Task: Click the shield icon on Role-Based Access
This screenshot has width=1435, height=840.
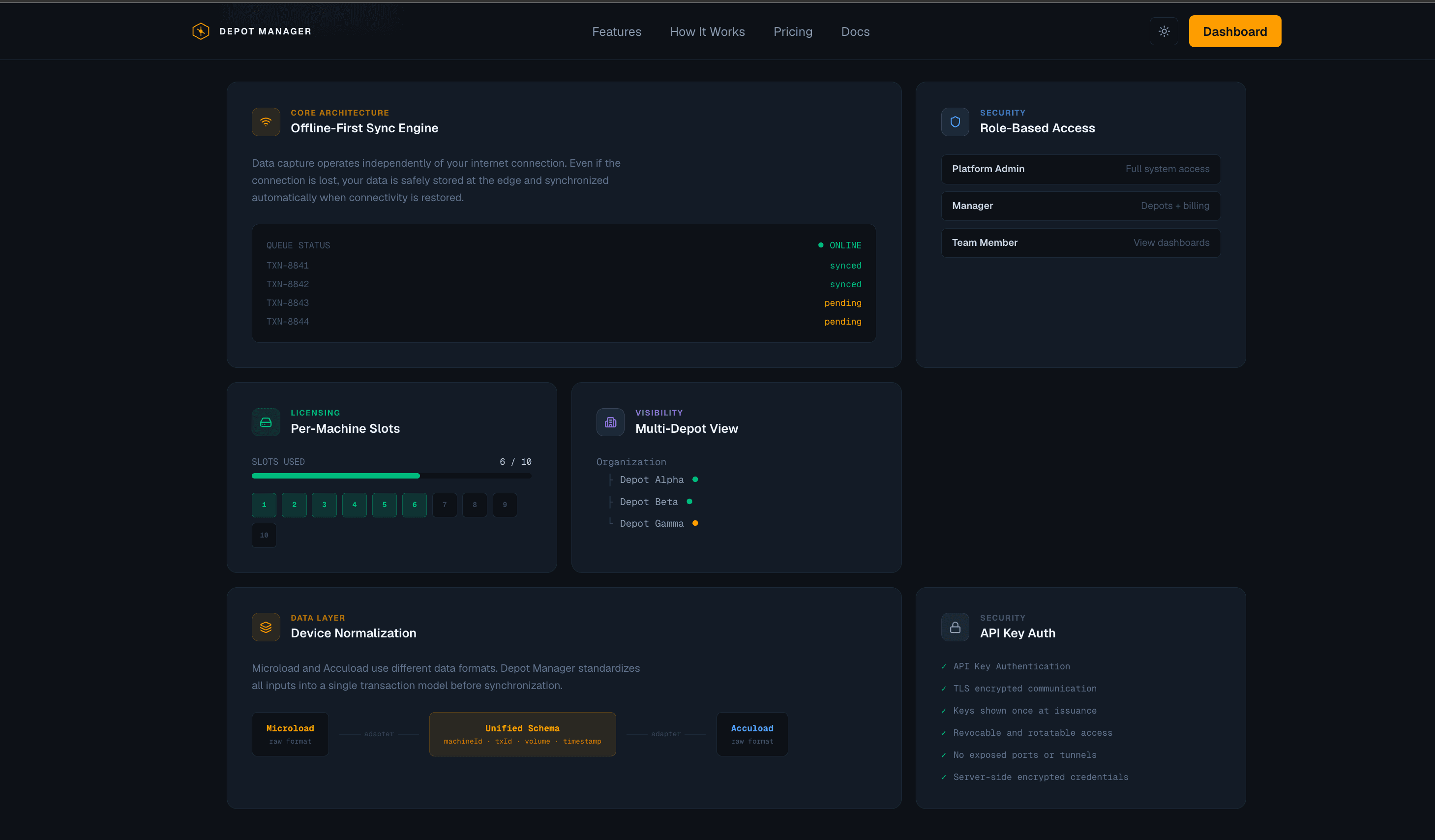Action: point(955,122)
